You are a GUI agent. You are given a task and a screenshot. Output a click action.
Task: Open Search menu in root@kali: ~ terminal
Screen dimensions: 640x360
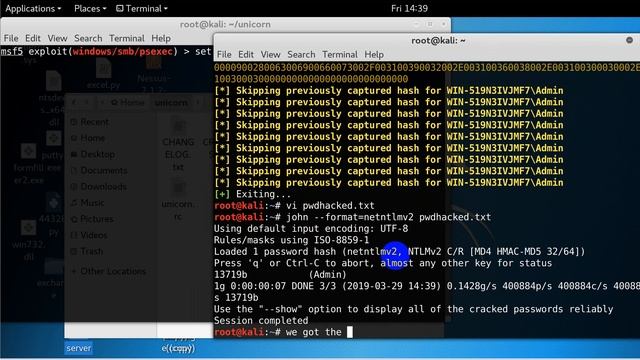coord(301,54)
